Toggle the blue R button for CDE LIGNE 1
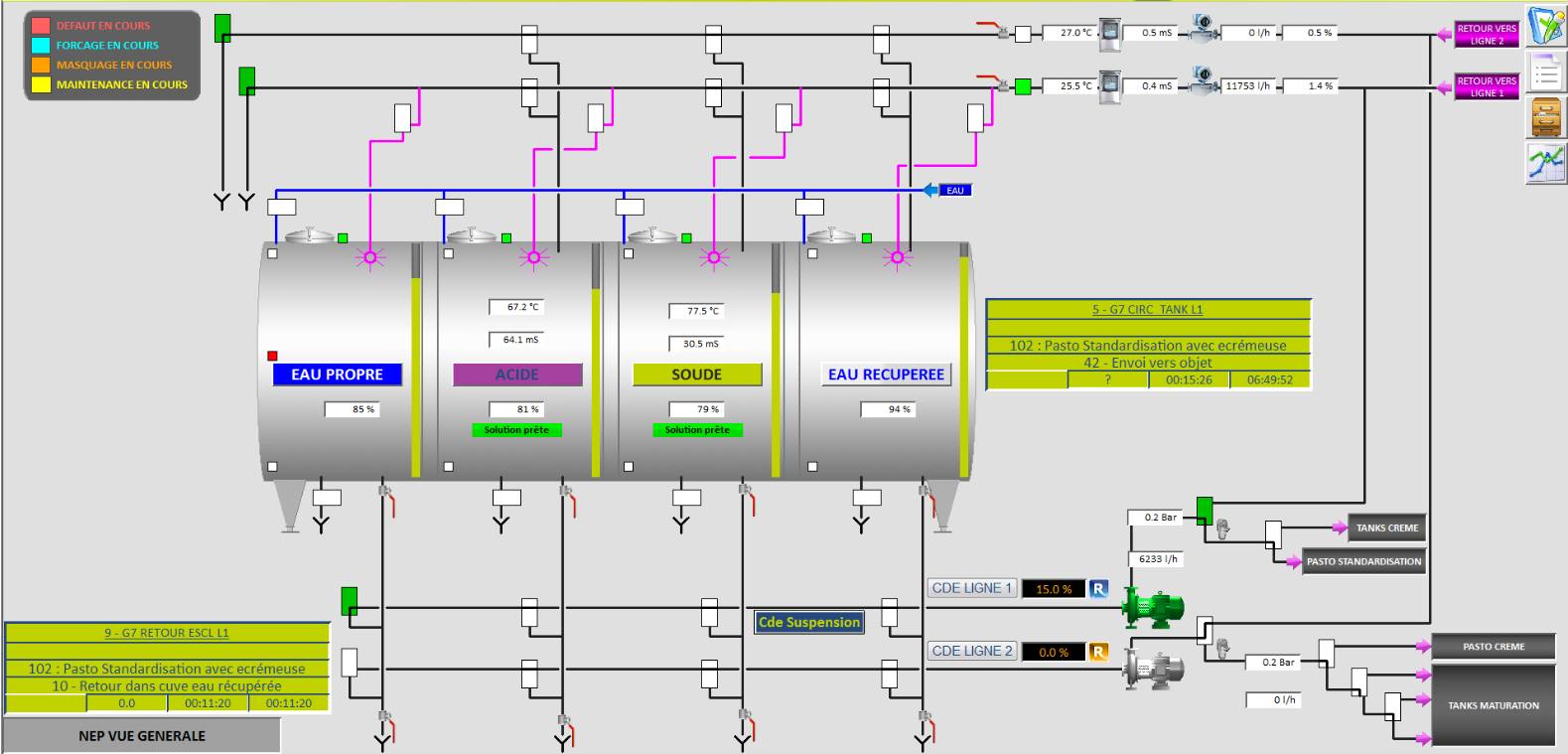 coord(1098,589)
